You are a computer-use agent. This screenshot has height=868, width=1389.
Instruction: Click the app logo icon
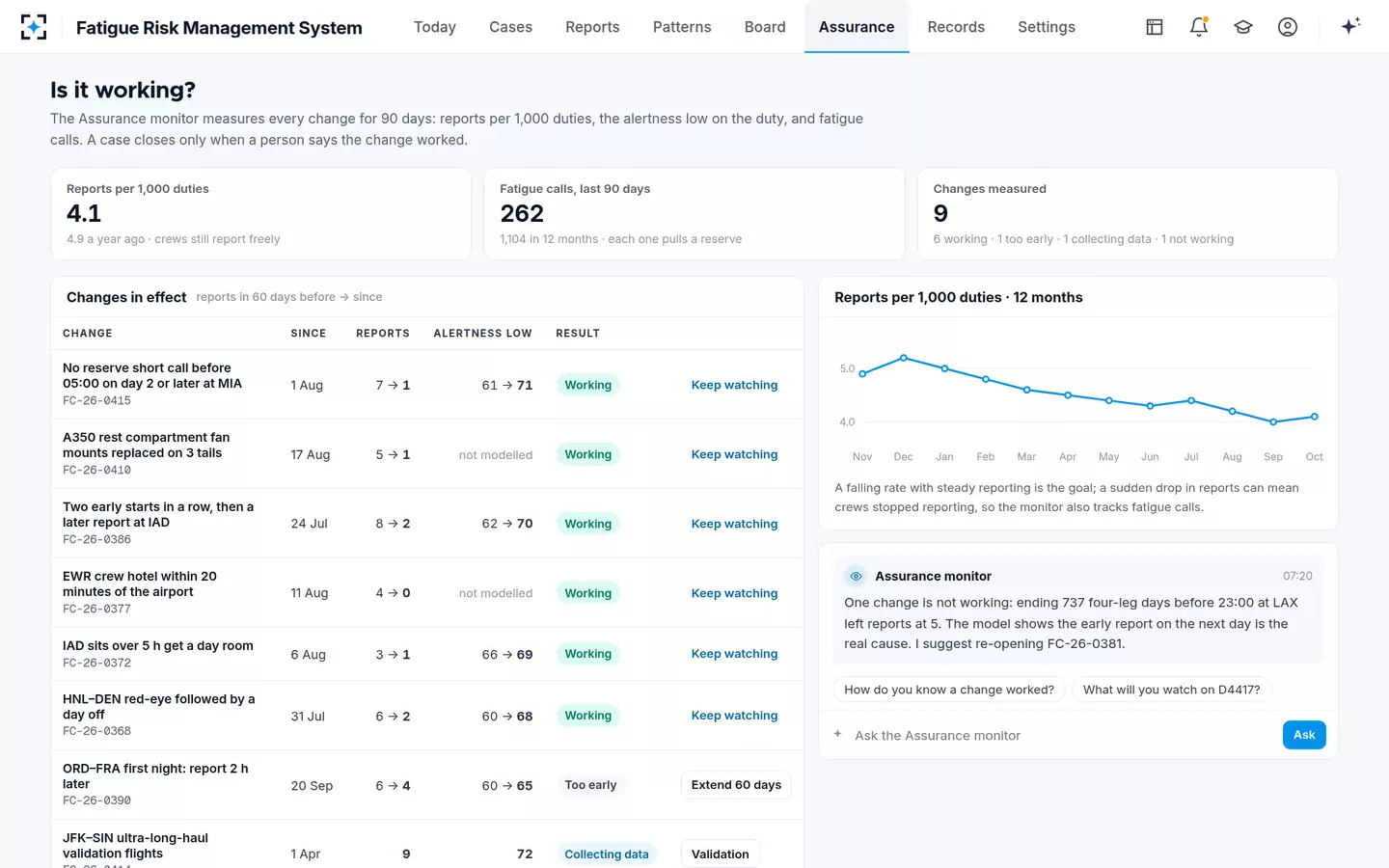click(x=34, y=27)
